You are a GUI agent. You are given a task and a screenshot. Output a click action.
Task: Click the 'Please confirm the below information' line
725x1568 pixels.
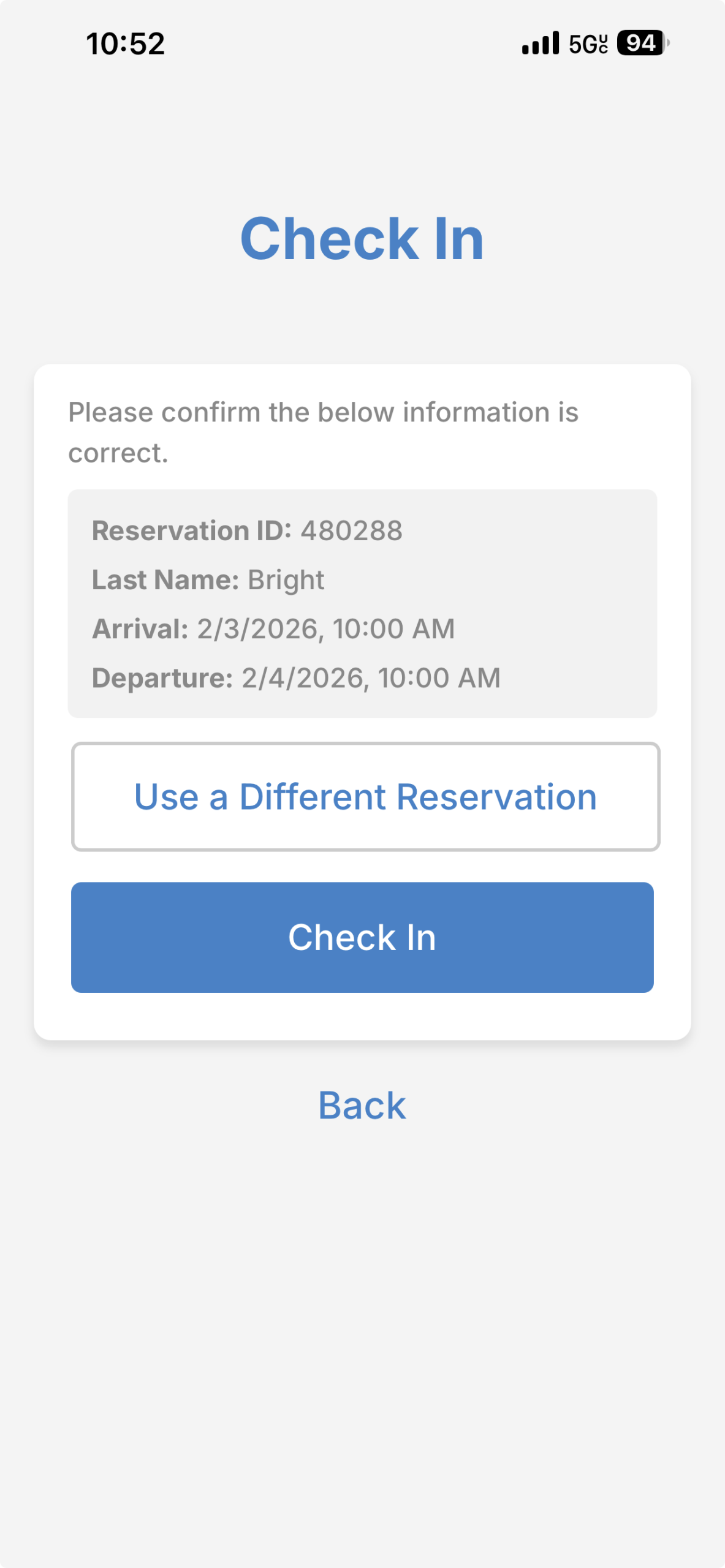pyautogui.click(x=323, y=412)
